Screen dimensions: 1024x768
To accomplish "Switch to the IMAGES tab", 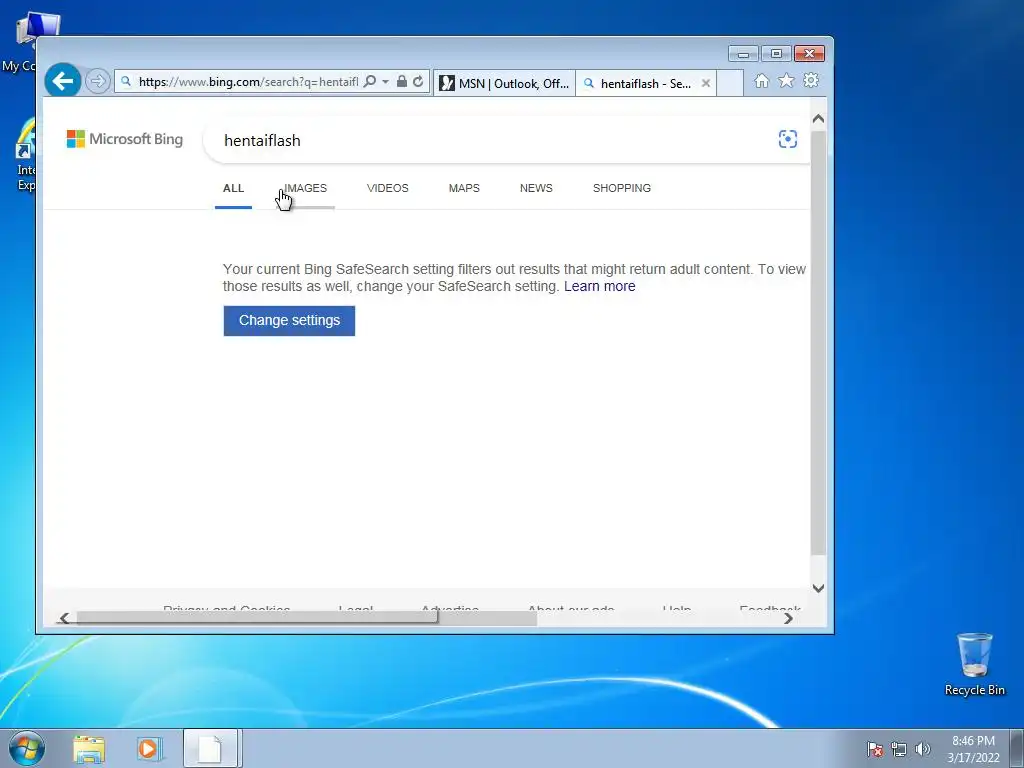I will [x=305, y=188].
